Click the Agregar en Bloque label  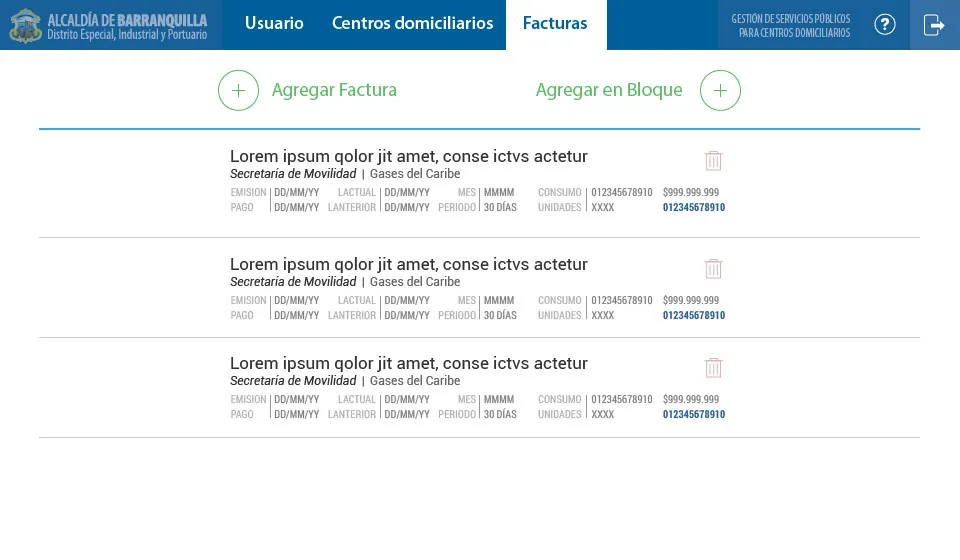click(x=609, y=90)
